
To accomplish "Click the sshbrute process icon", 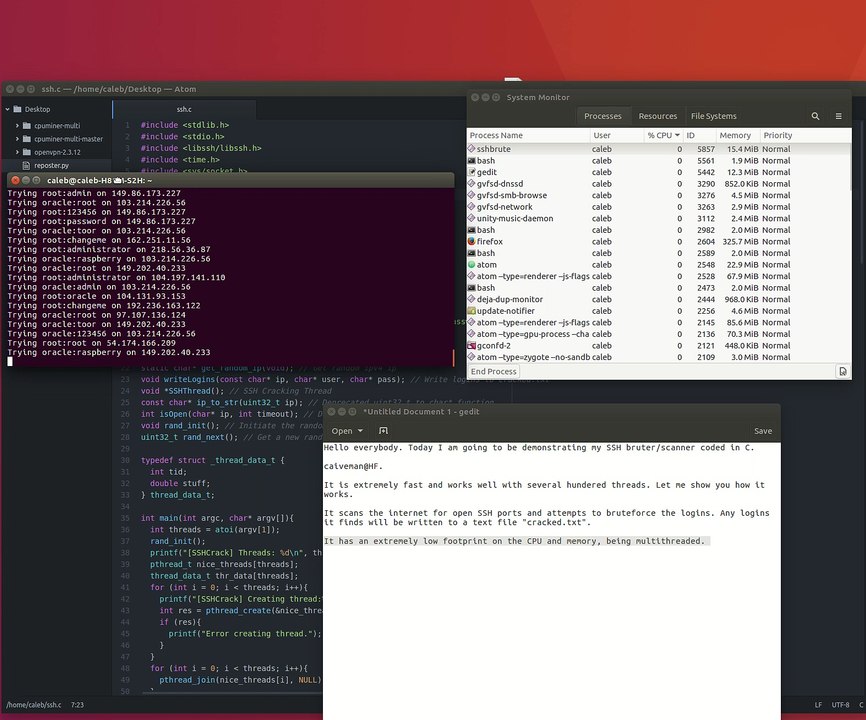I will click(472, 149).
